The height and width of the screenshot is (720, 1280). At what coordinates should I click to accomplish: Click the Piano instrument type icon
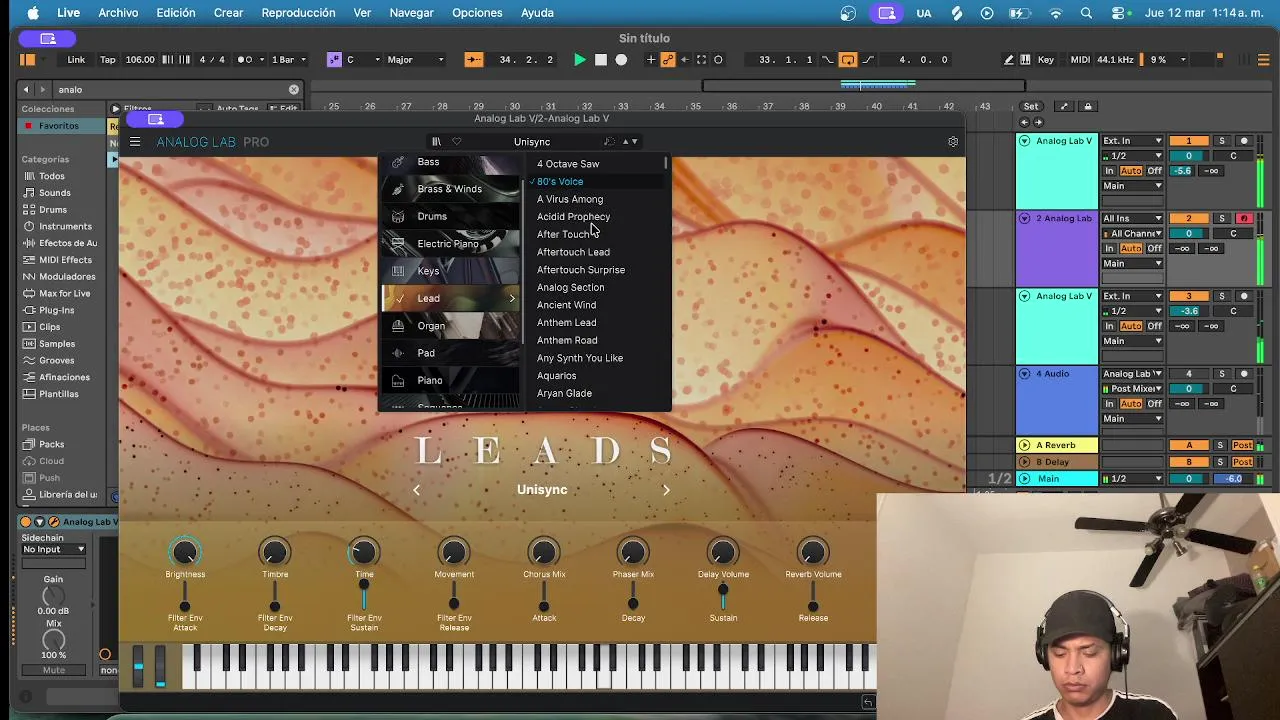(x=398, y=381)
